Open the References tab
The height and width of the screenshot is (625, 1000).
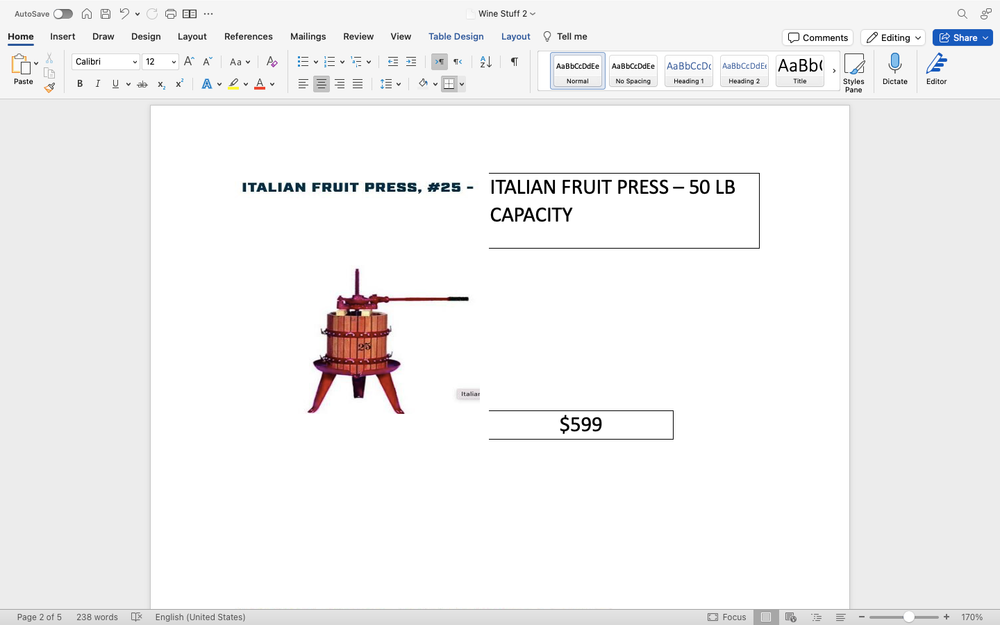(248, 37)
